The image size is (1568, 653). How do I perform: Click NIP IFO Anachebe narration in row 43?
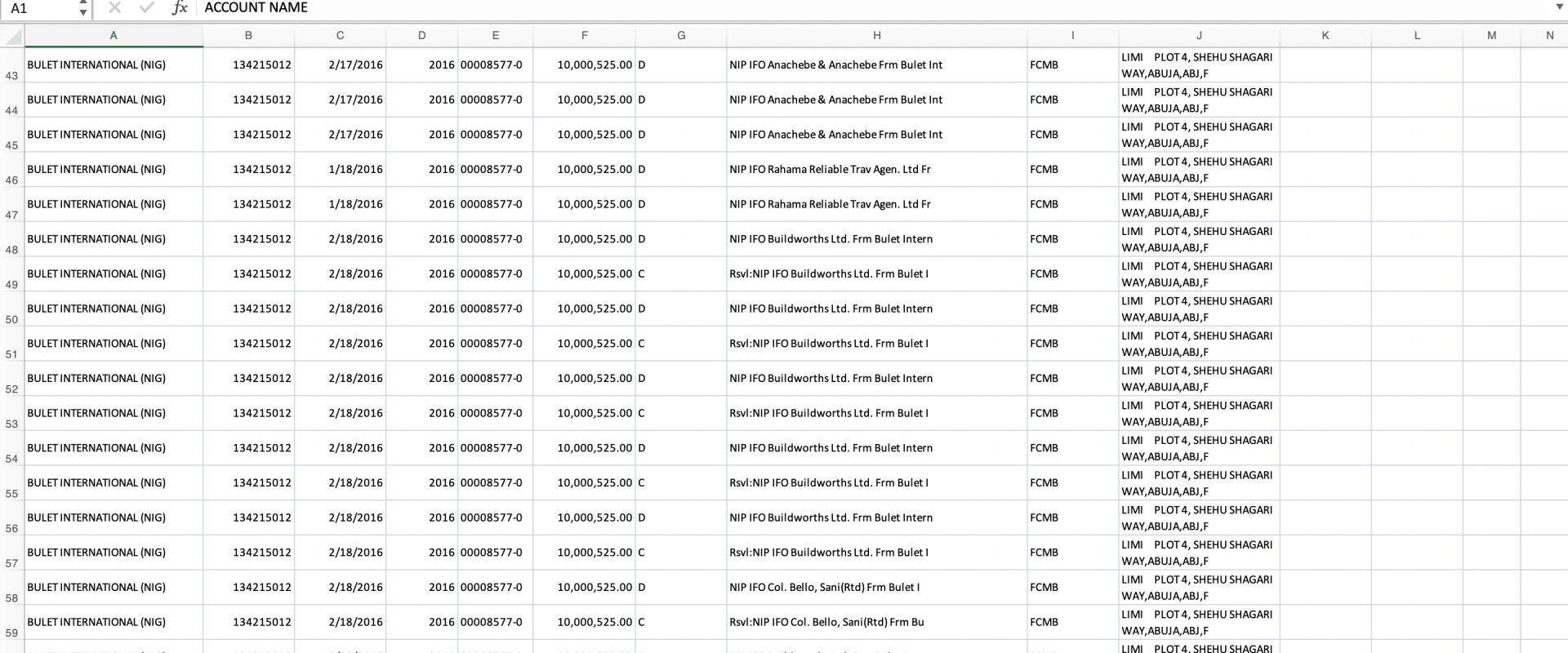[835, 64]
